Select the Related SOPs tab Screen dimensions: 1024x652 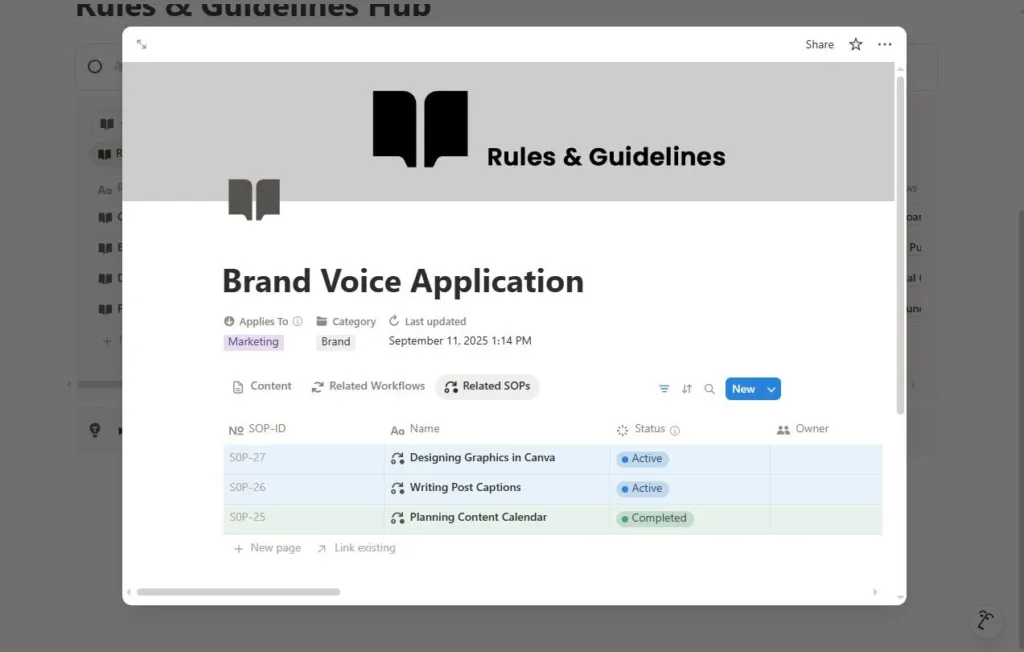(487, 386)
